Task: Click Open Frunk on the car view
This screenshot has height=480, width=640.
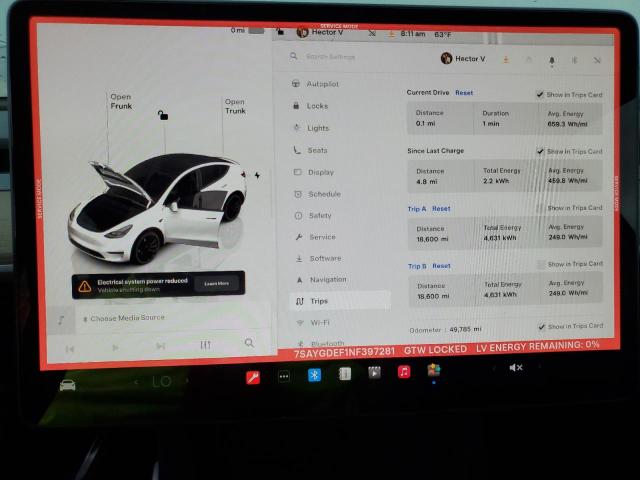Action: (x=121, y=101)
